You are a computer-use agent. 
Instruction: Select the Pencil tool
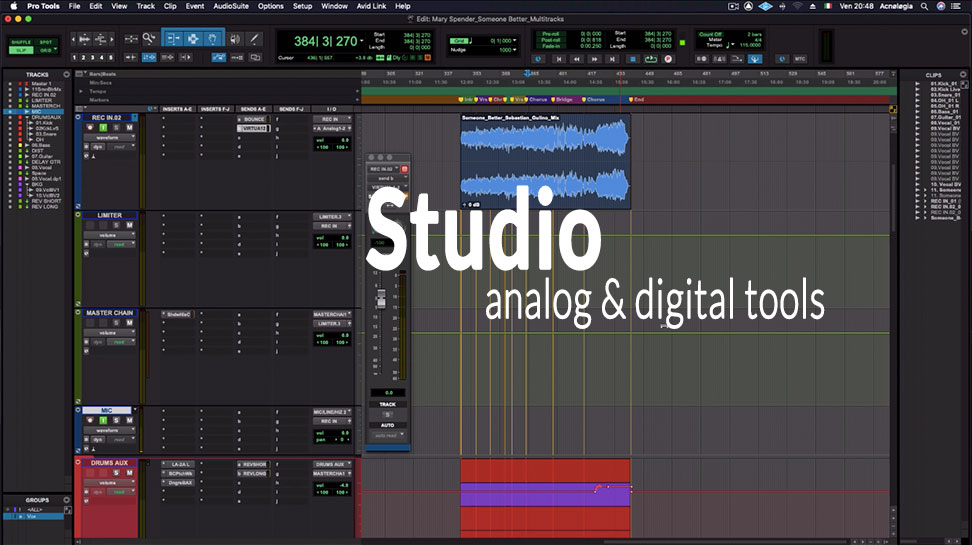(254, 39)
